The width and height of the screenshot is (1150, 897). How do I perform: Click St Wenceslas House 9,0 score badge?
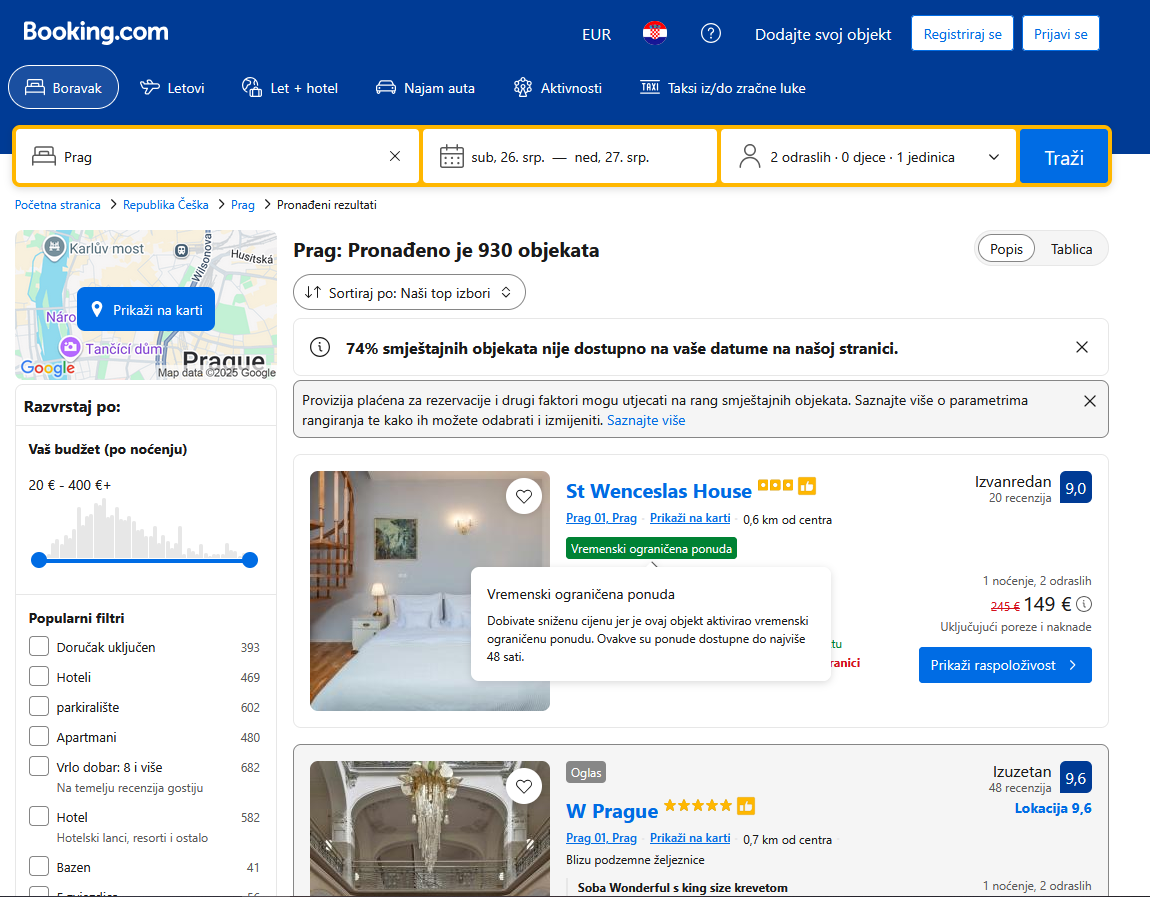click(1075, 488)
